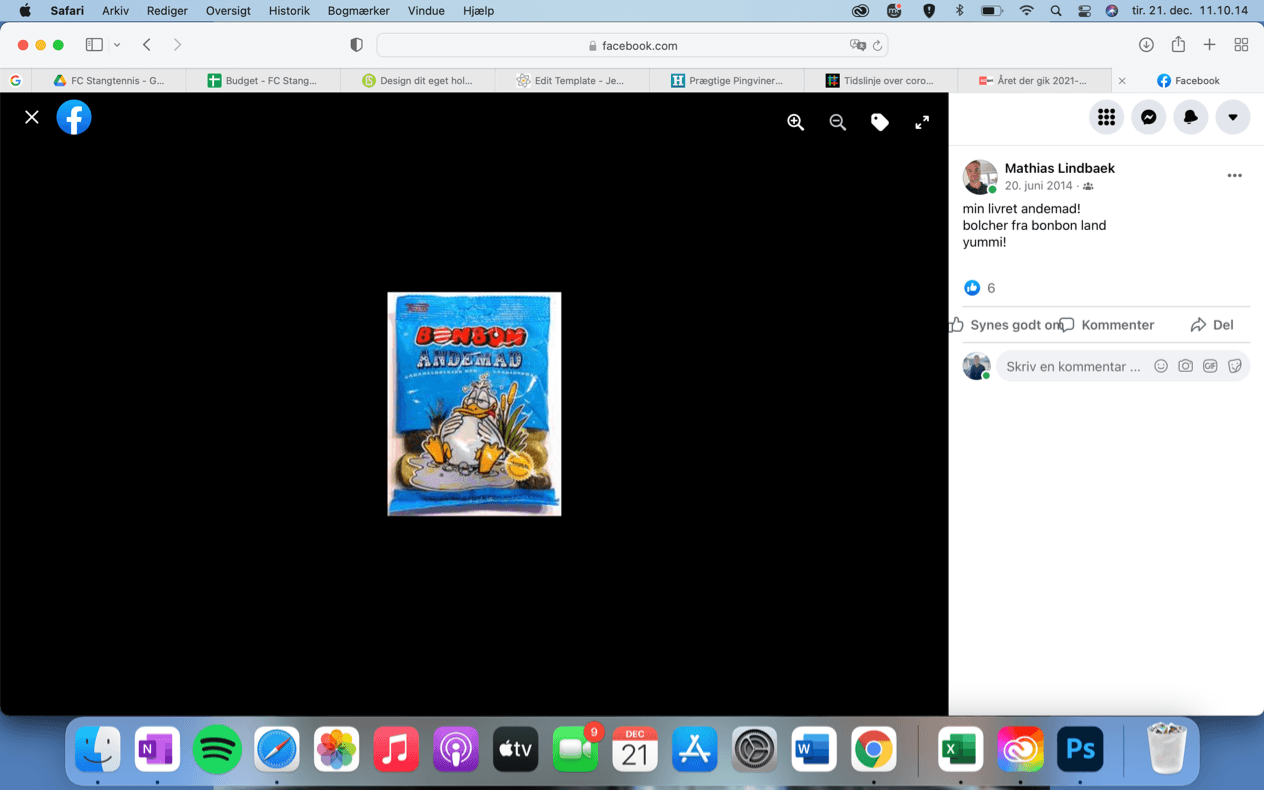Open Safari share menu
Image resolution: width=1264 pixels, height=790 pixels.
click(x=1178, y=45)
